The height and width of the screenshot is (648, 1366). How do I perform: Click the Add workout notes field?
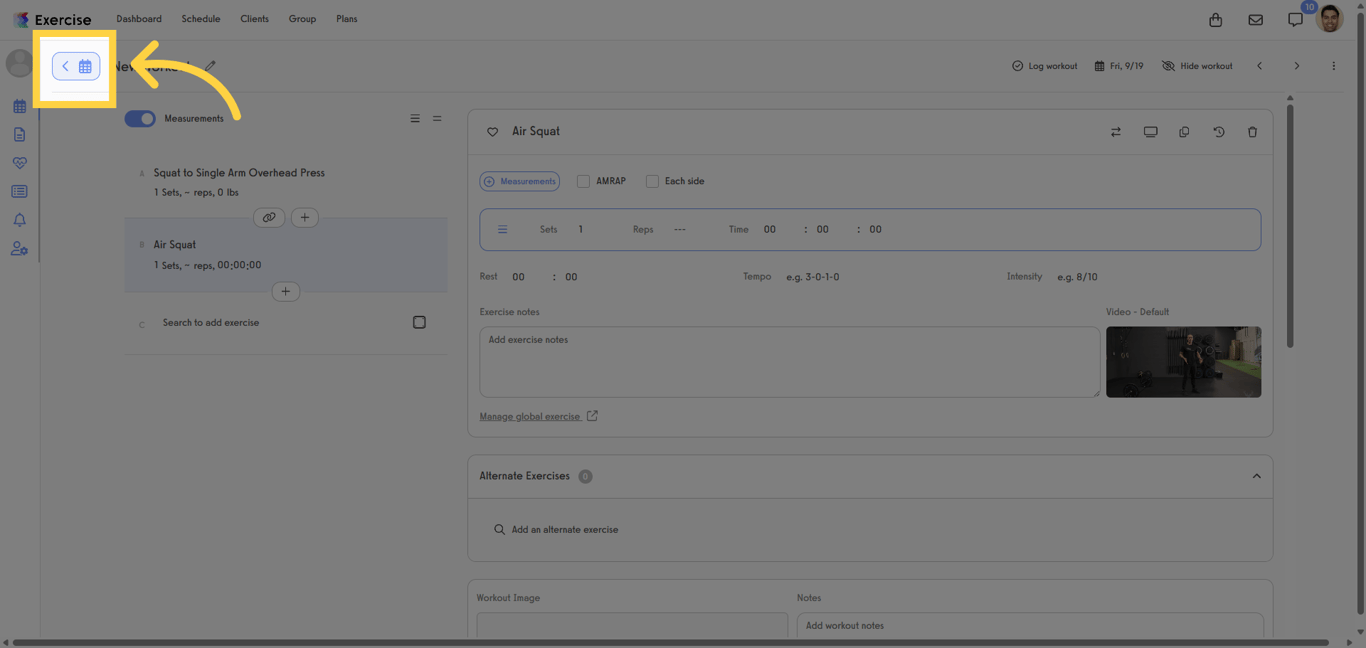[x=1030, y=626]
